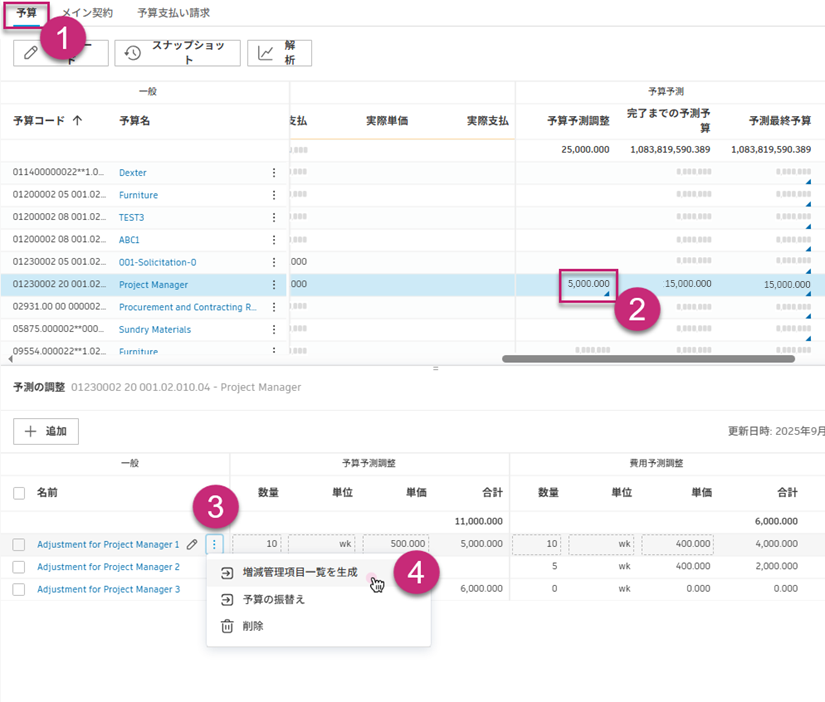Check Adjustment for Project Manager 1 checkbox
The width and height of the screenshot is (825, 702).
[x=19, y=545]
